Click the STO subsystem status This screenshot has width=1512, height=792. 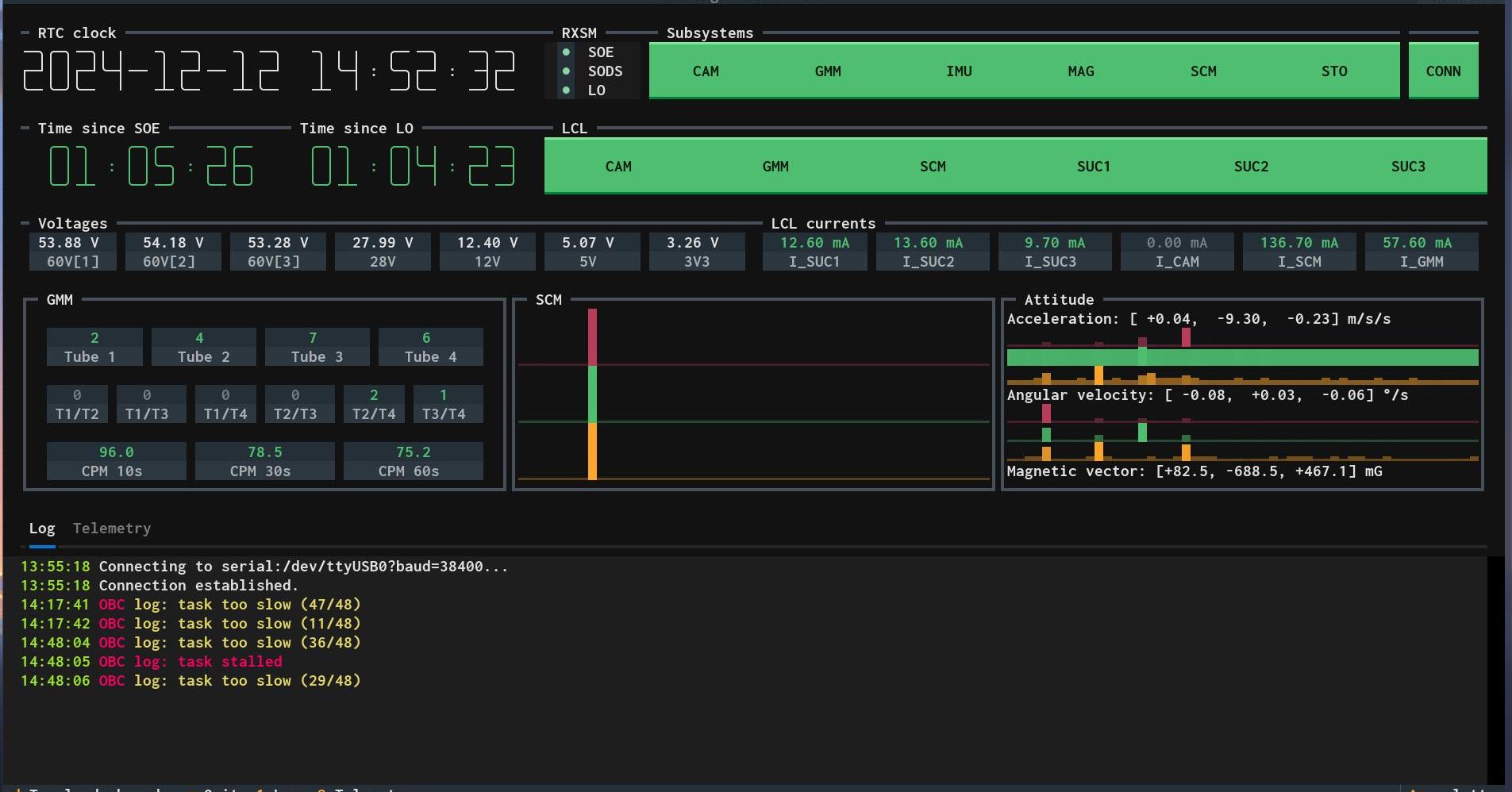coord(1334,71)
